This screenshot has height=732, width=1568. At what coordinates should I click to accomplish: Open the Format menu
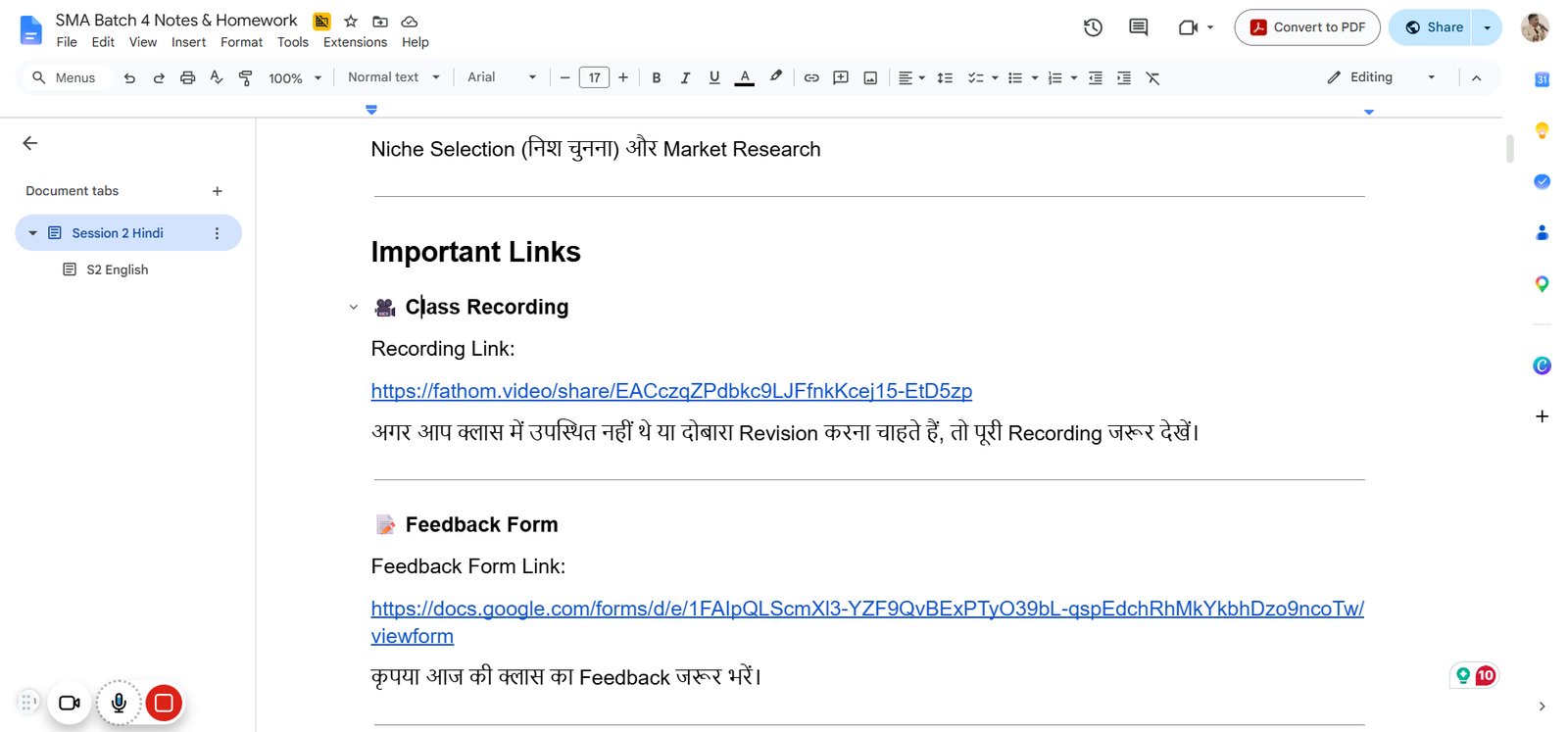[241, 42]
